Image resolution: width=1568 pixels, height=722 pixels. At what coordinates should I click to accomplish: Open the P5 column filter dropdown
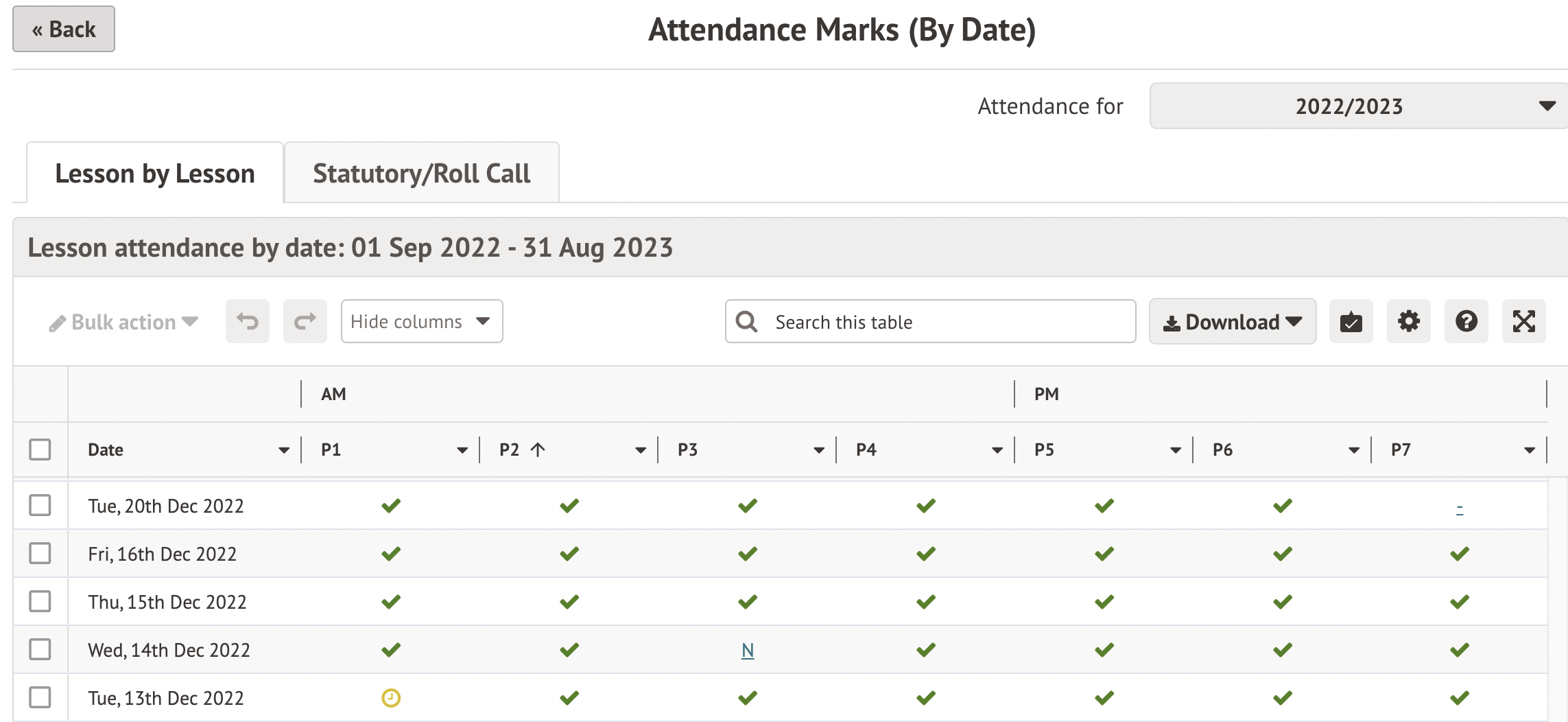tap(1175, 450)
